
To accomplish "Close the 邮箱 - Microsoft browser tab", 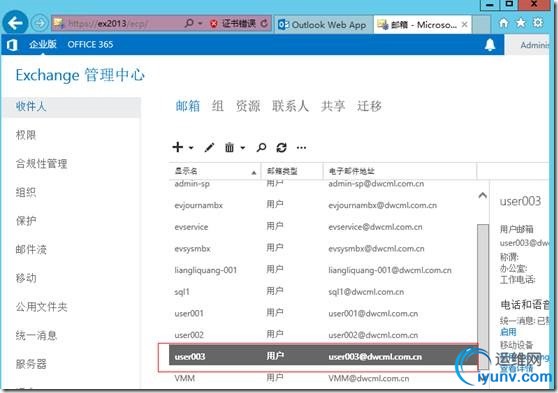I will click(464, 25).
